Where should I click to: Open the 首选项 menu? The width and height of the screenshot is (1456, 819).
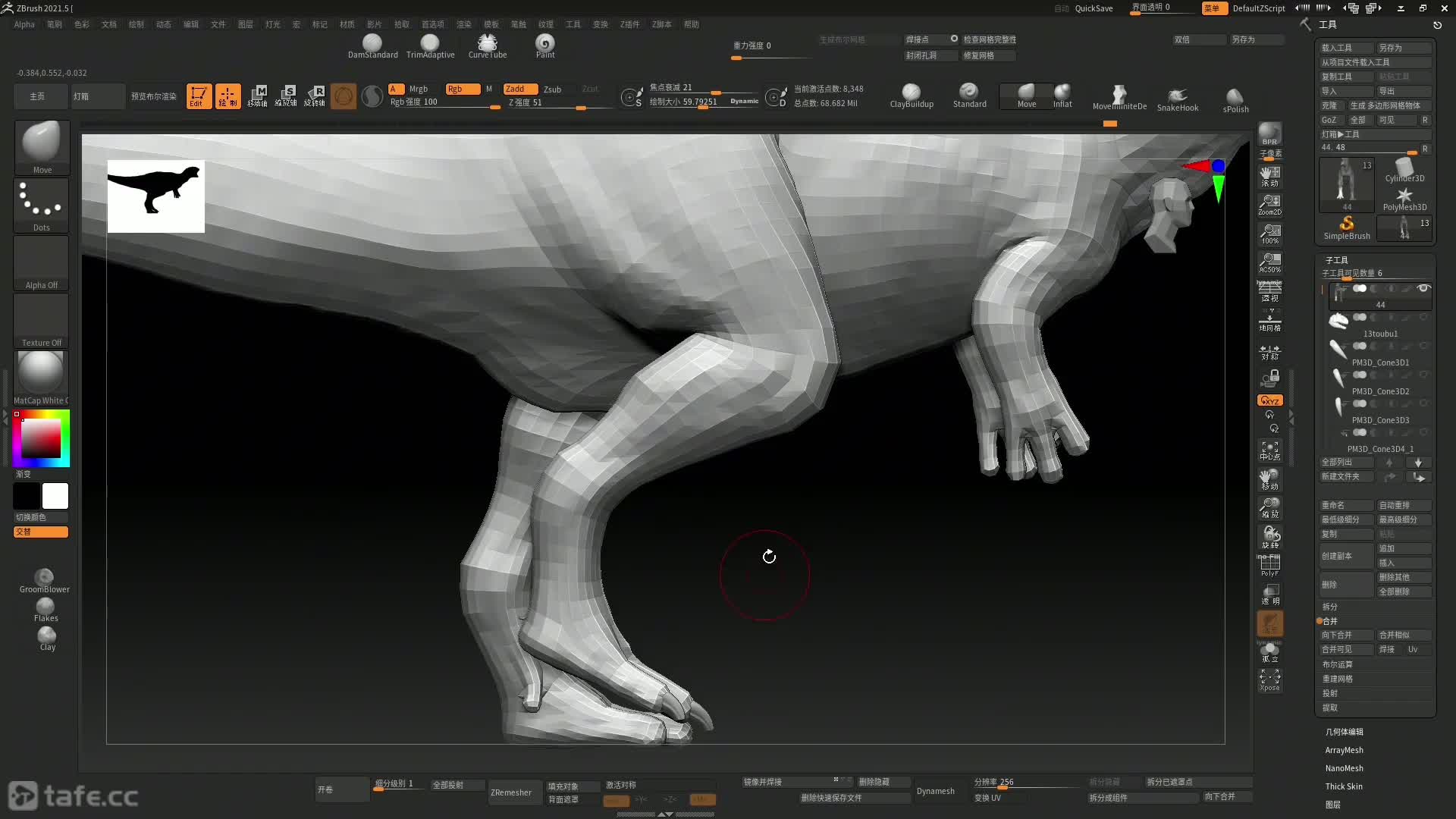433,24
